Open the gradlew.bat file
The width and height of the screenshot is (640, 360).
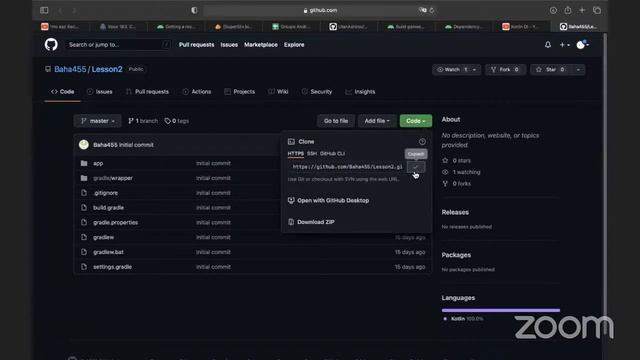[108, 252]
